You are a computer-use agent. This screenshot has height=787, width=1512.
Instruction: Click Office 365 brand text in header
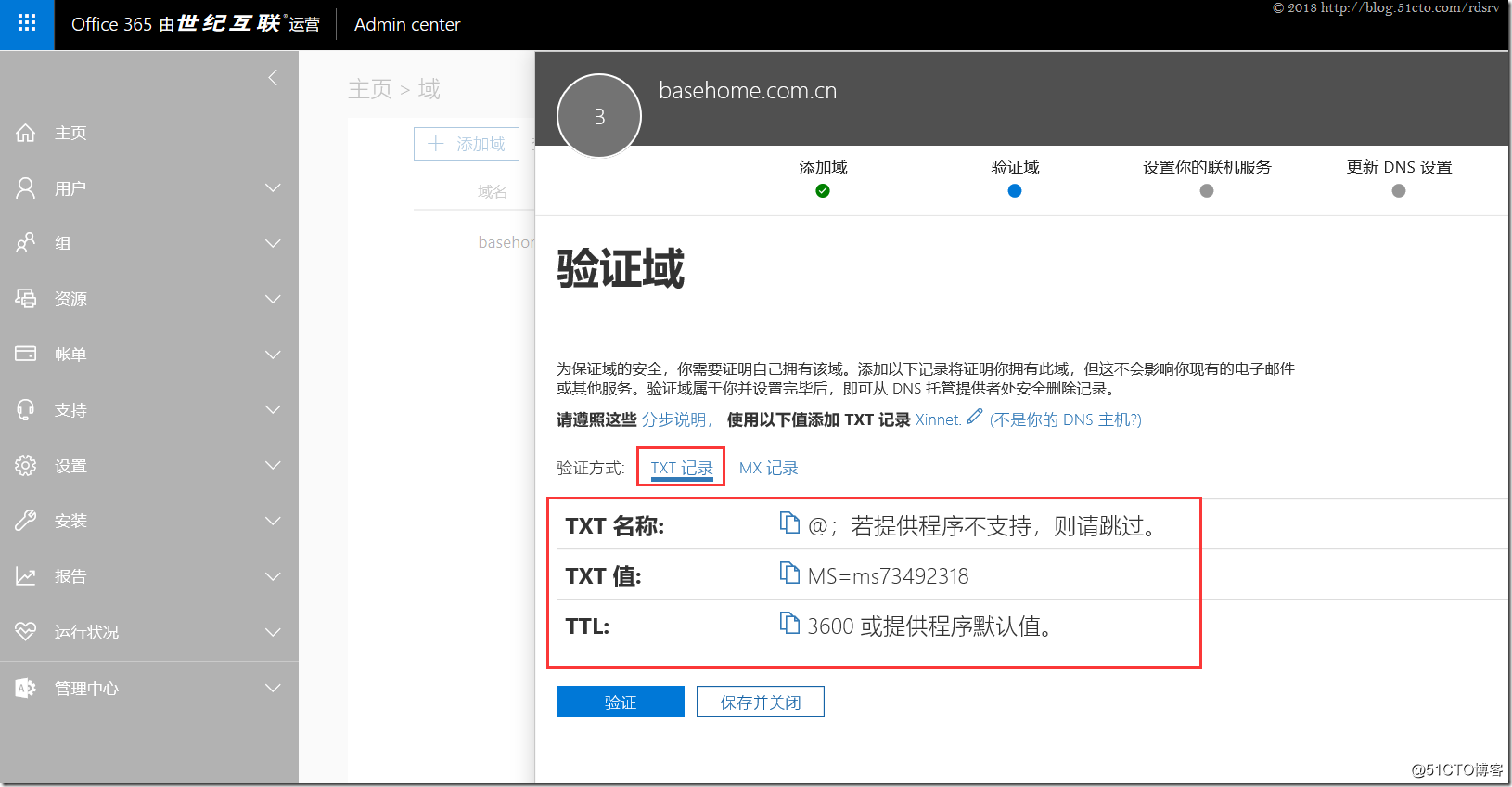click(111, 24)
